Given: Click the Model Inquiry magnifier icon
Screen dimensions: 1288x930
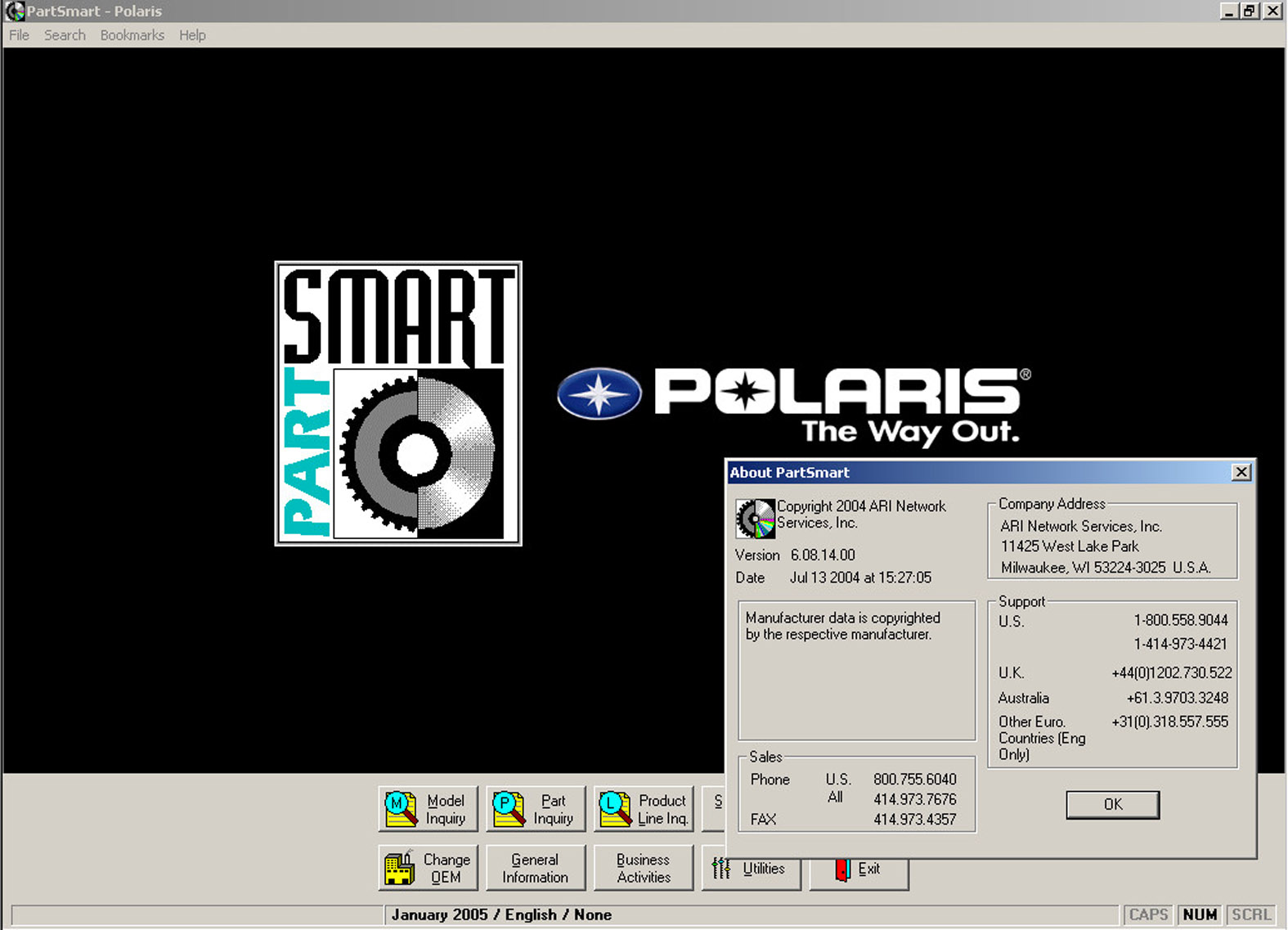Looking at the screenshot, I should (x=401, y=809).
